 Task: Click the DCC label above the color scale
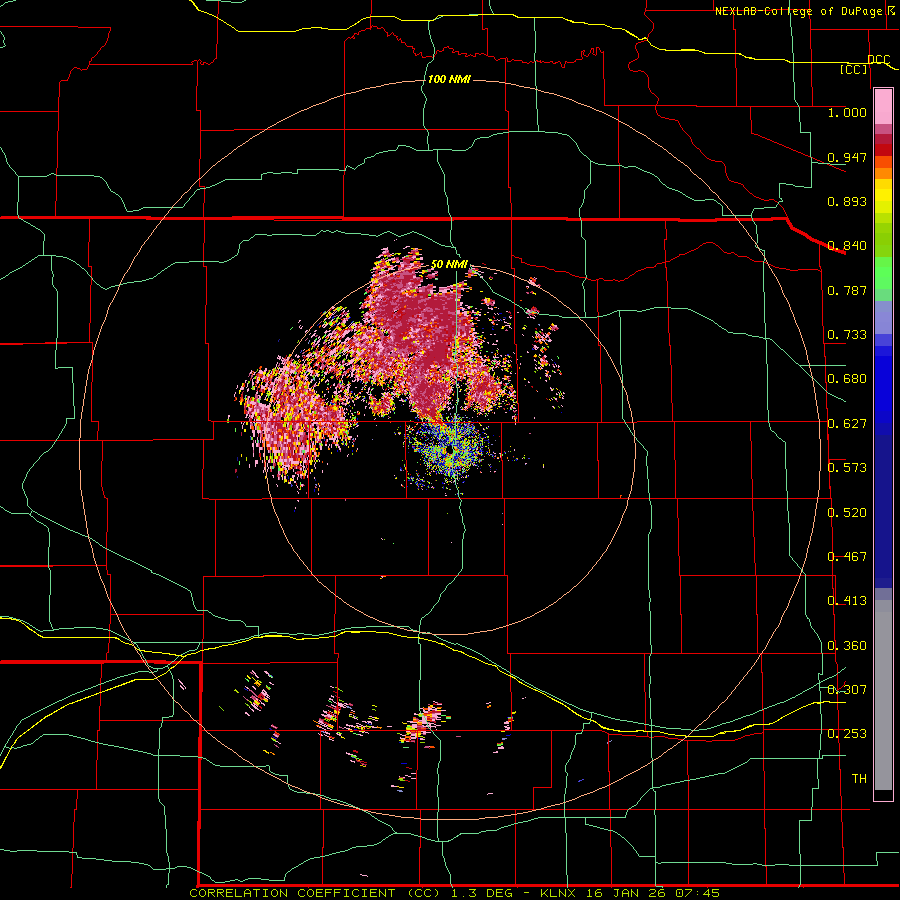pyautogui.click(x=878, y=60)
